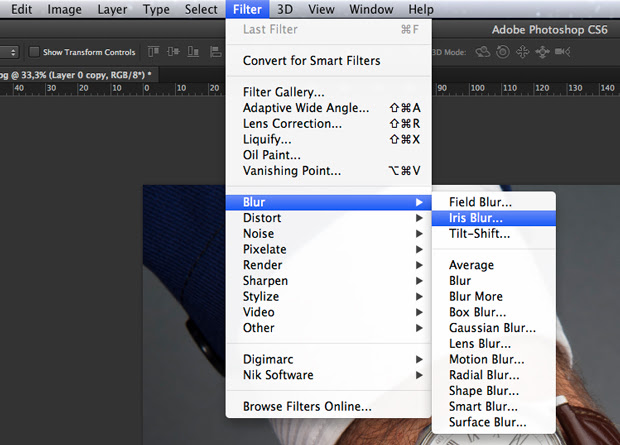Open Gaussian Blur dialog
The image size is (620, 445).
point(494,328)
